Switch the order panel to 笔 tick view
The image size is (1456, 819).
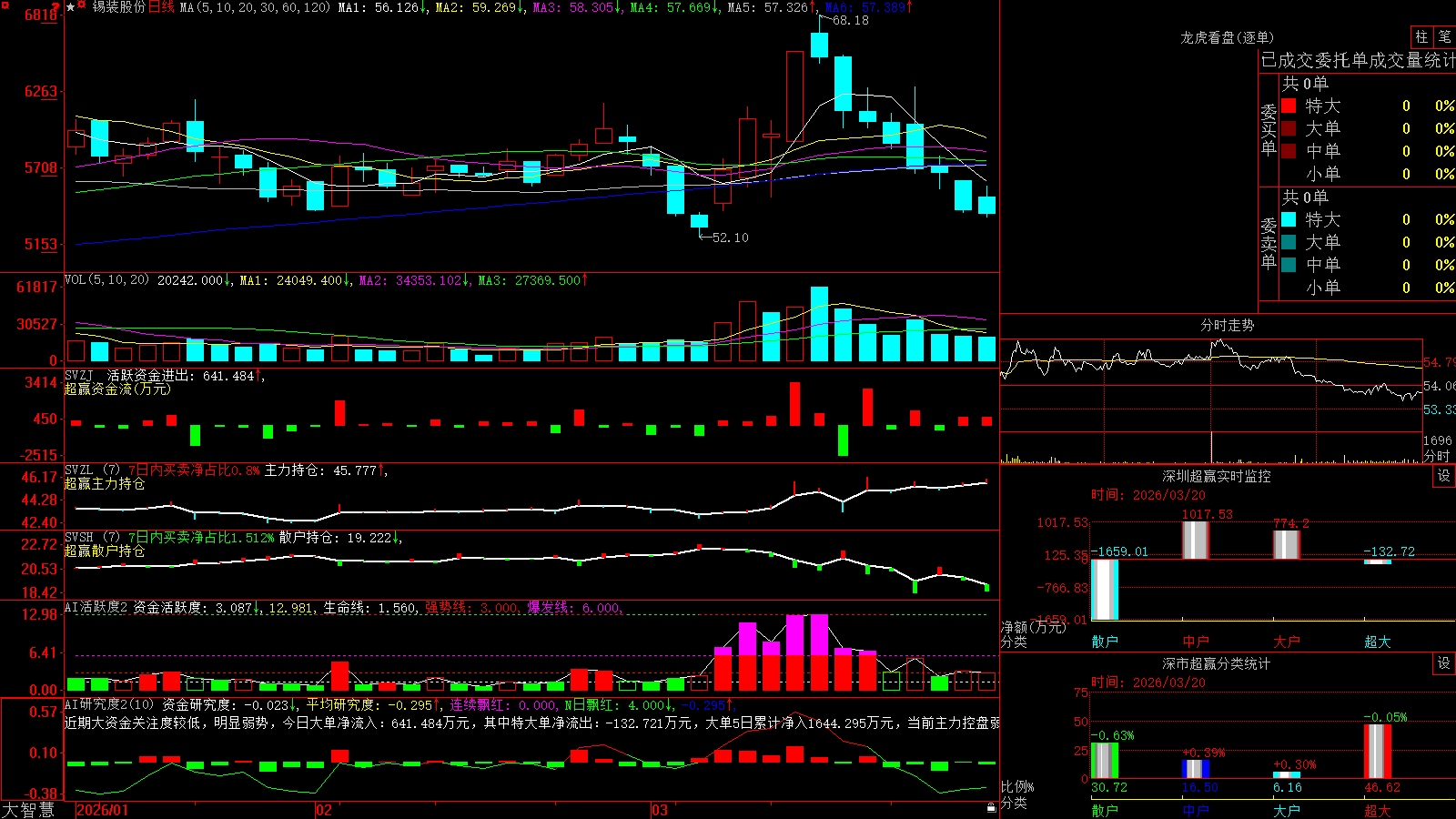pos(1445,36)
